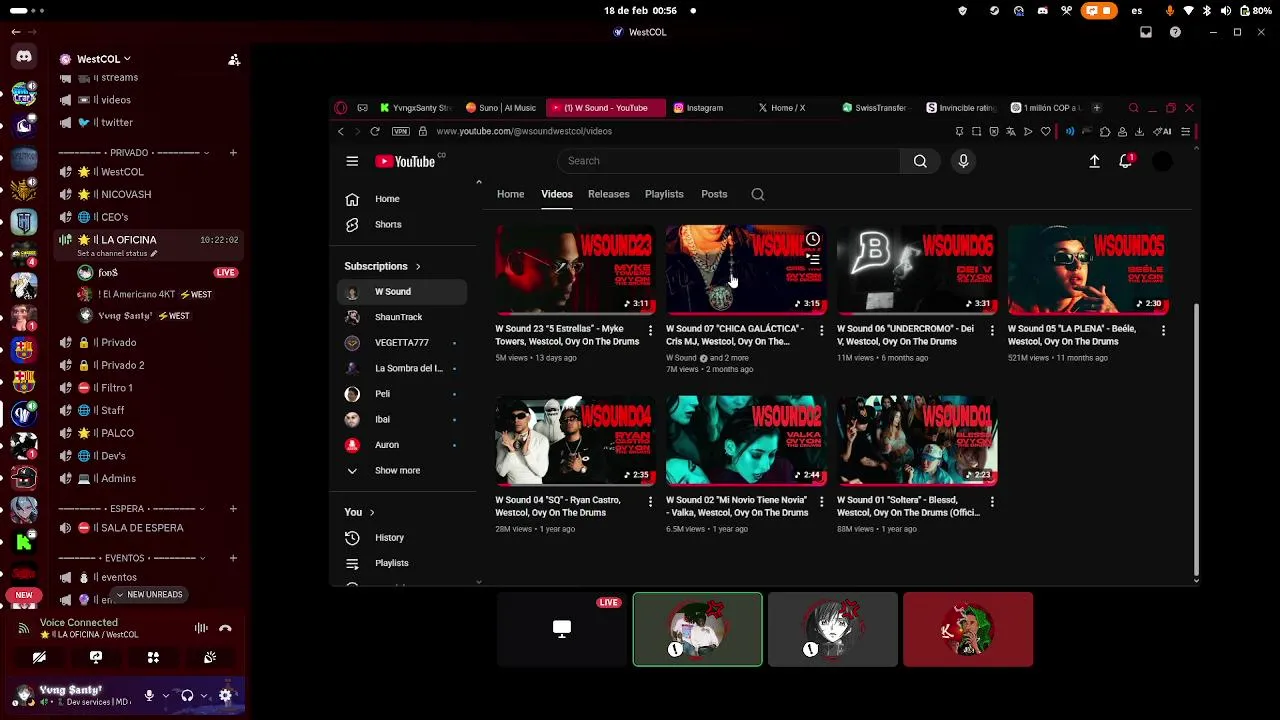
Task: Open browser extensions puzzle icon
Action: point(1105,131)
